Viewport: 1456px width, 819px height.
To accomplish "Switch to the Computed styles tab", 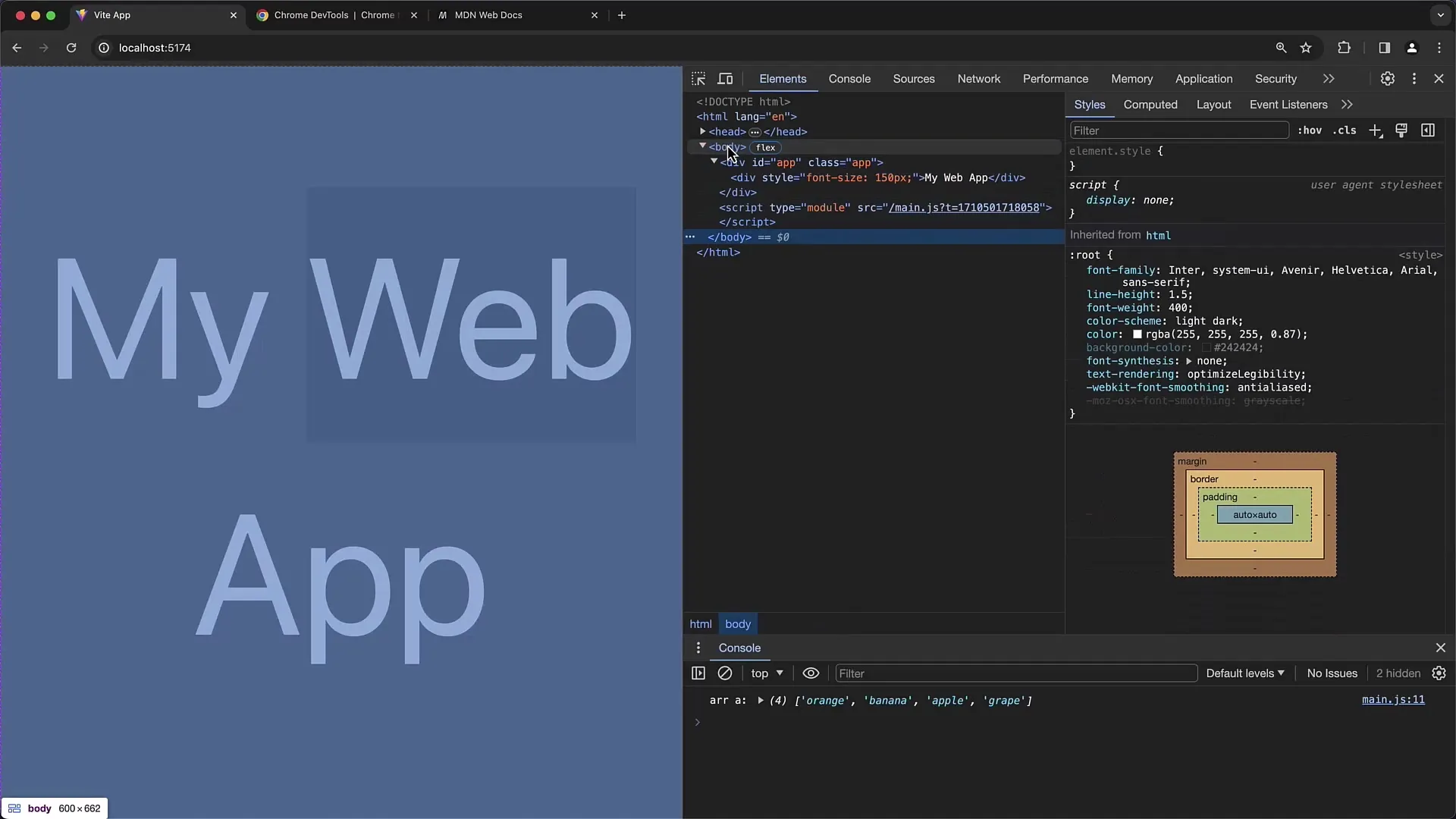I will coord(1150,105).
